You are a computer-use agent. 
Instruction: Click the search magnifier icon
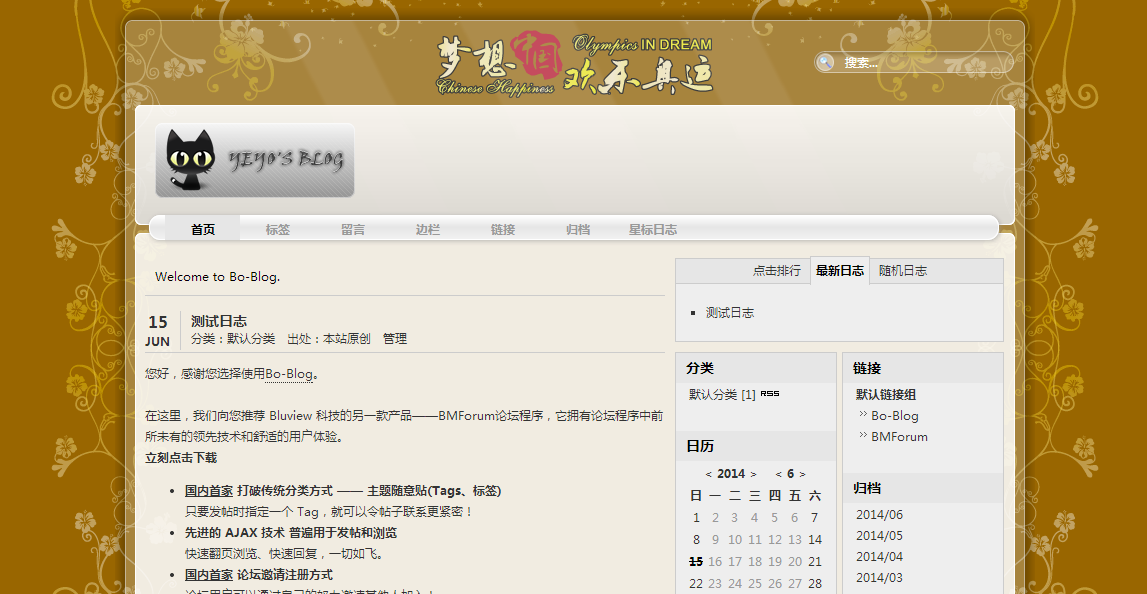click(x=825, y=62)
